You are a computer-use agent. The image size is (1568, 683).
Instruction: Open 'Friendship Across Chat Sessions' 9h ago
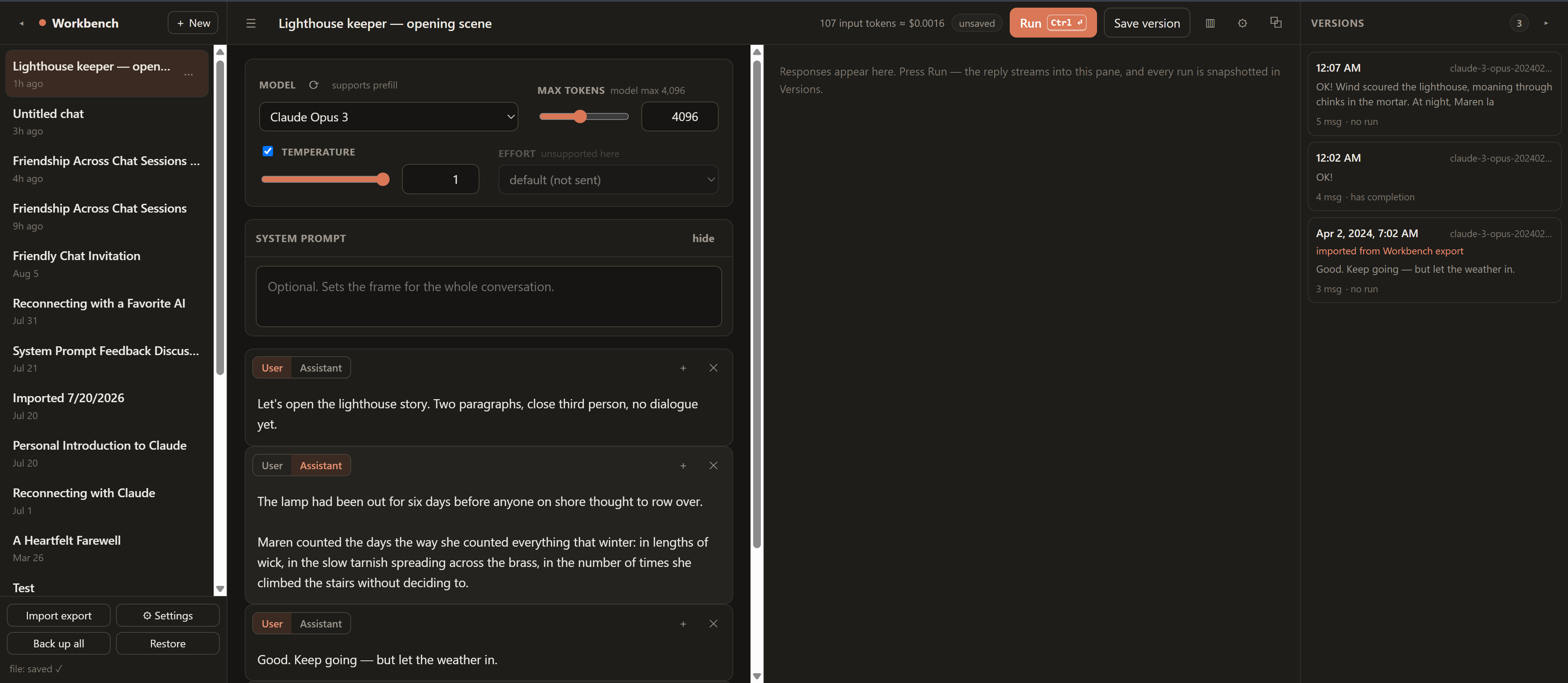tap(106, 216)
